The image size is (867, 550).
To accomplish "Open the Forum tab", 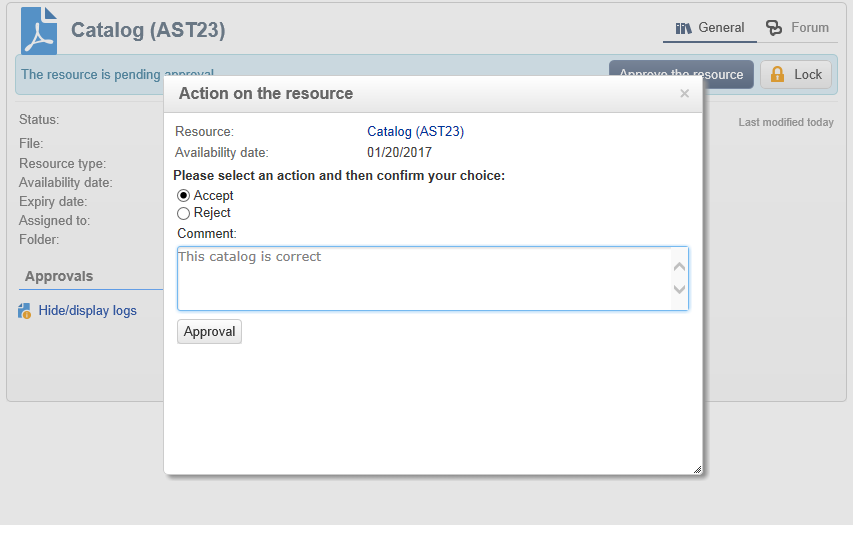I will 798,28.
